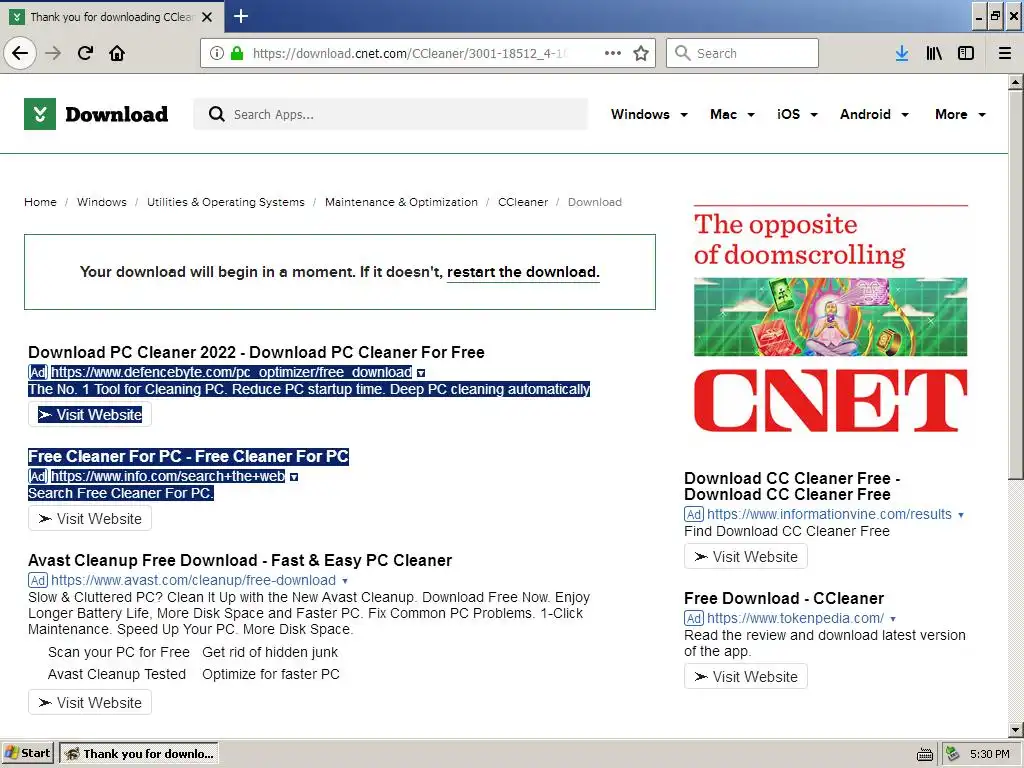
Task: Reload the current page
Action: (x=85, y=53)
